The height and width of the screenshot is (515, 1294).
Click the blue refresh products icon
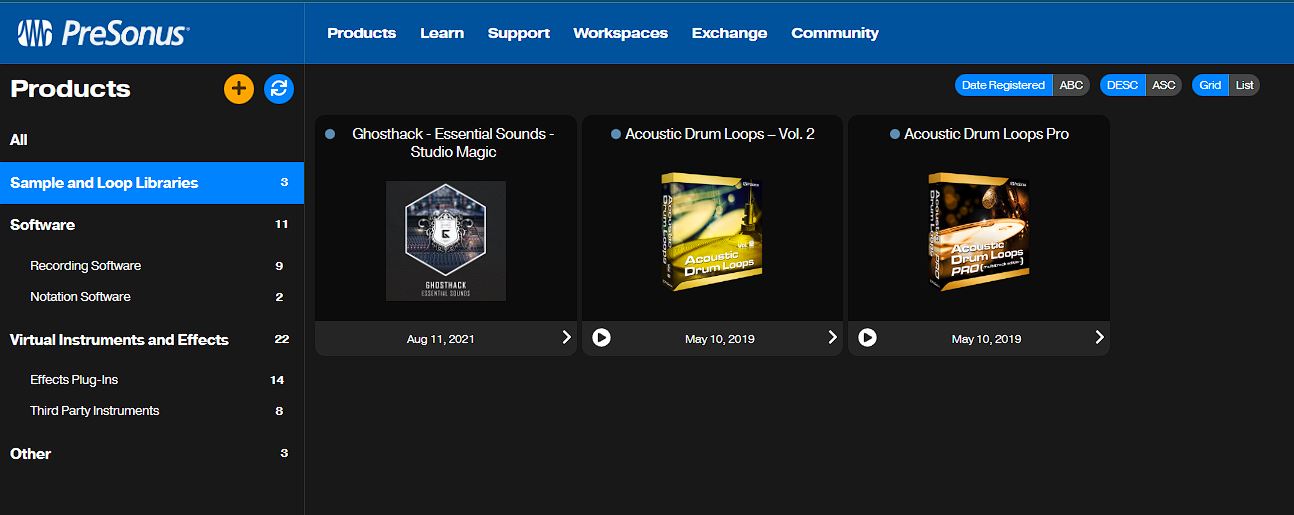pos(279,88)
